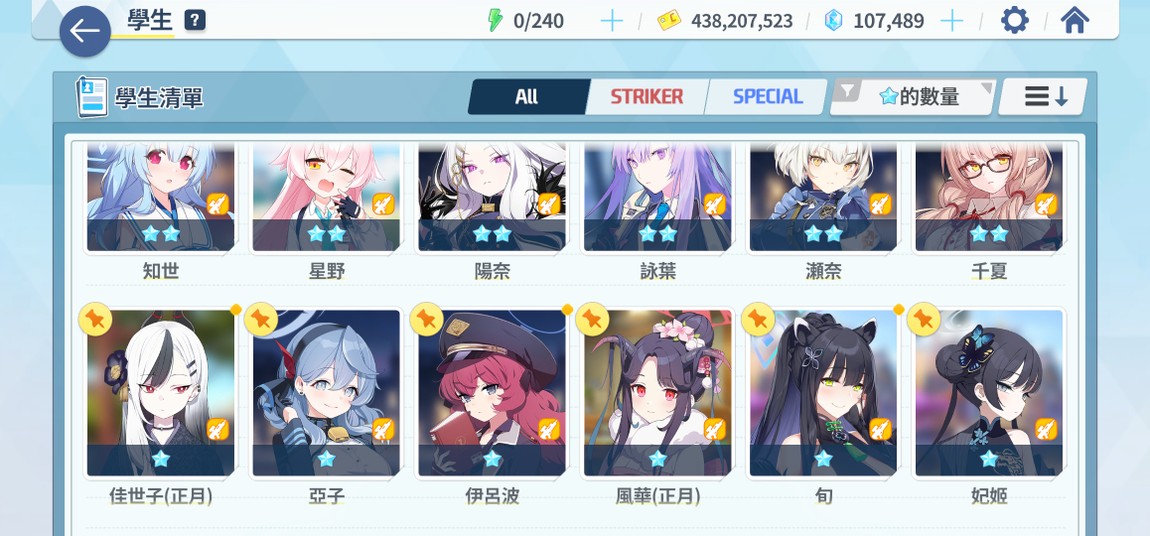
Task: Go back with the arrow button
Action: click(85, 32)
